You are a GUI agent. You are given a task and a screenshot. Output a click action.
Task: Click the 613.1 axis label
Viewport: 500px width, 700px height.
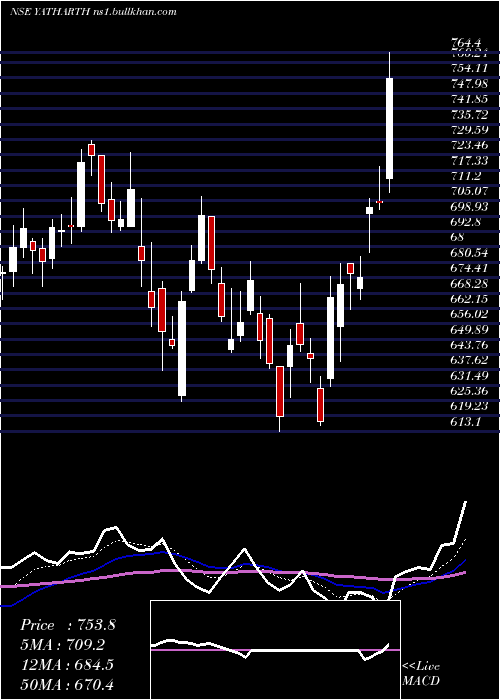point(466,421)
